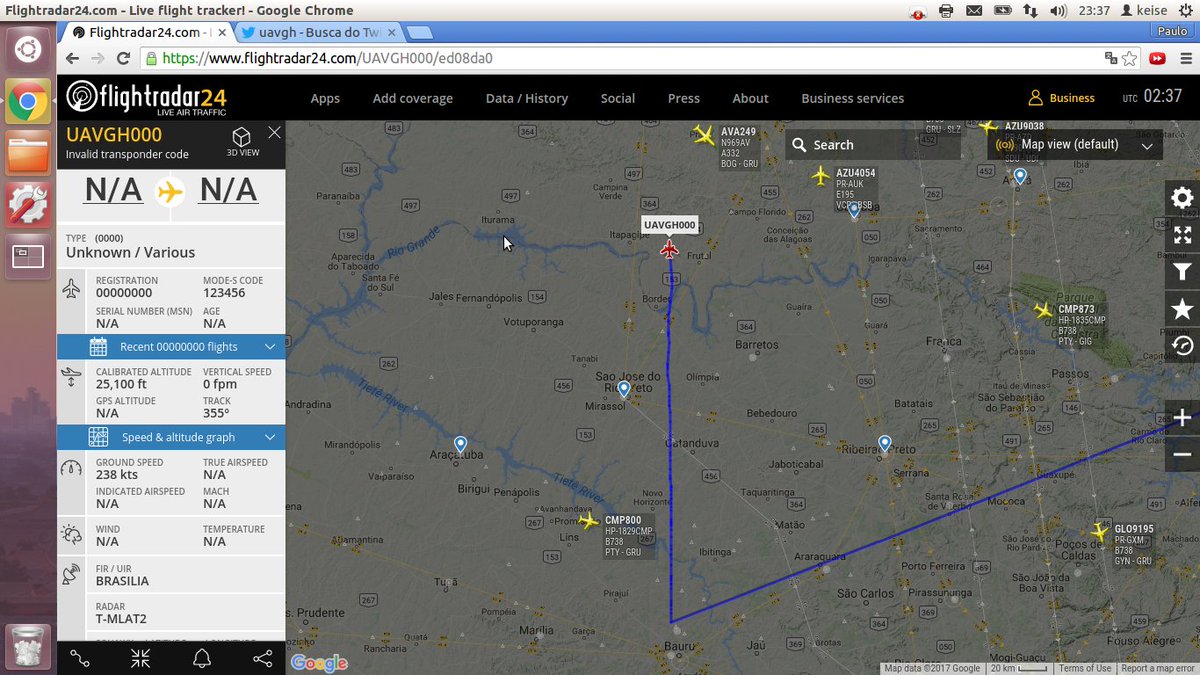Screen dimensions: 1200x675
Task: Open the Data / History menu
Action: coord(527,98)
